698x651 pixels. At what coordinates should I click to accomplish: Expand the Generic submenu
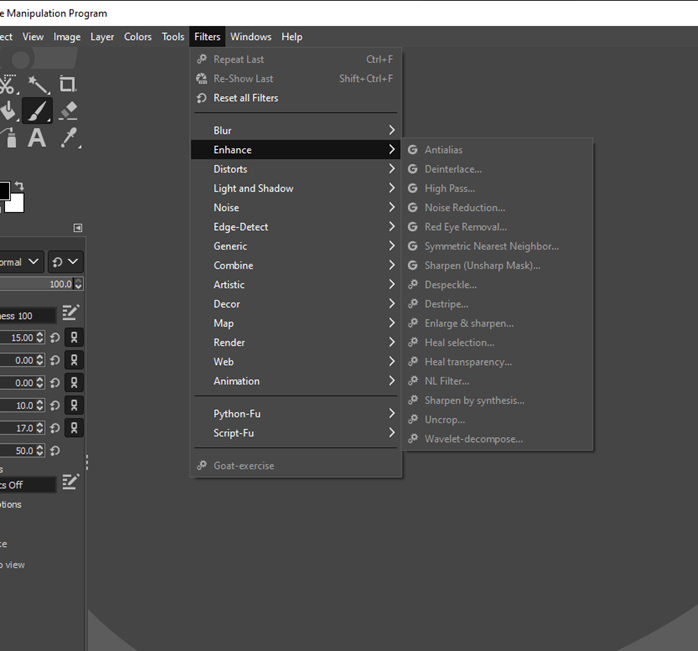(x=296, y=246)
